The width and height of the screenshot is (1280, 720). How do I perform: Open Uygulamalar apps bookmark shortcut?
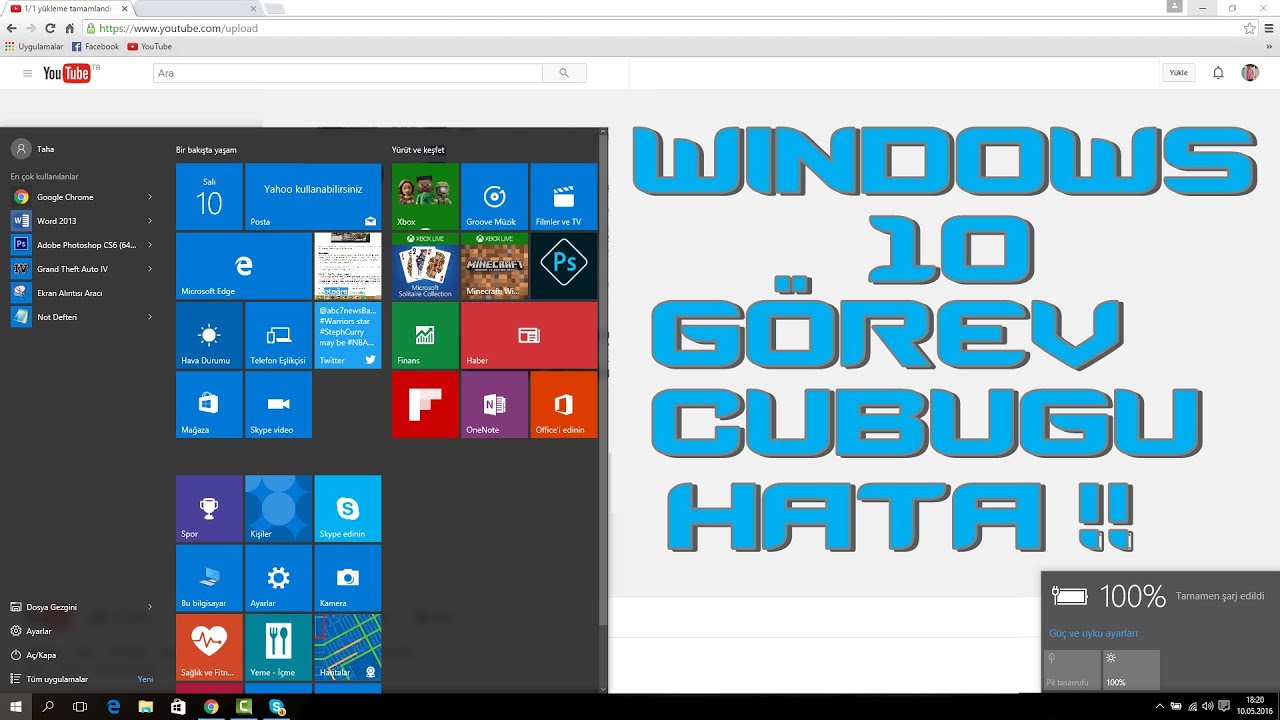[34, 46]
